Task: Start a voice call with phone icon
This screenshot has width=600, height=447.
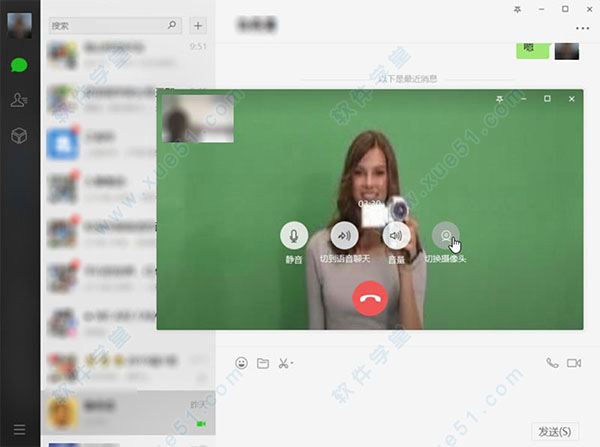Action: click(x=552, y=362)
